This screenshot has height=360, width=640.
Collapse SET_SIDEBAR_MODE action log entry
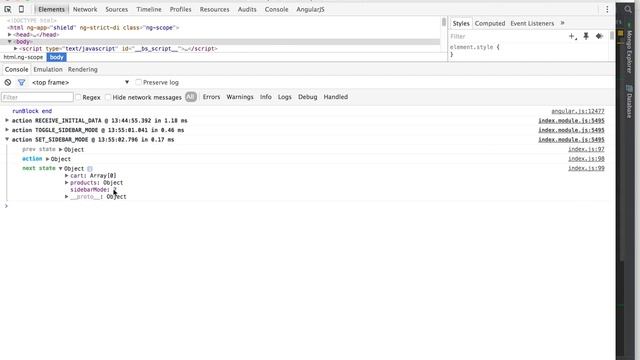[x=7, y=140]
